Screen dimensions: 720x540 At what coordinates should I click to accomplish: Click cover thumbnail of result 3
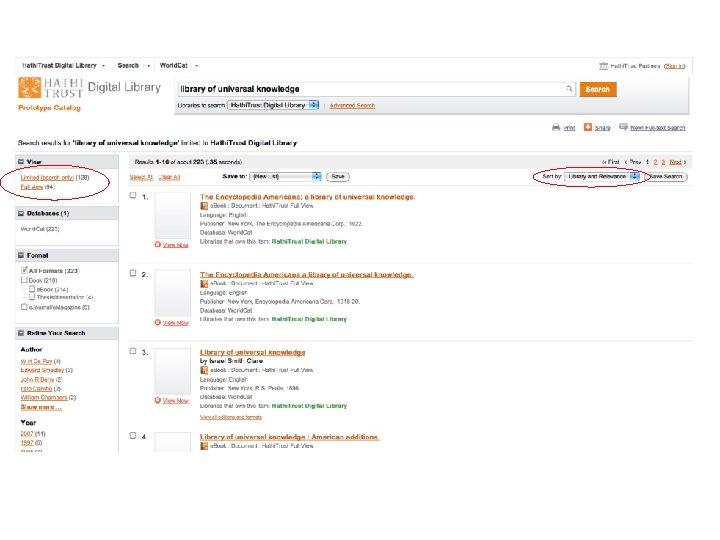(173, 371)
